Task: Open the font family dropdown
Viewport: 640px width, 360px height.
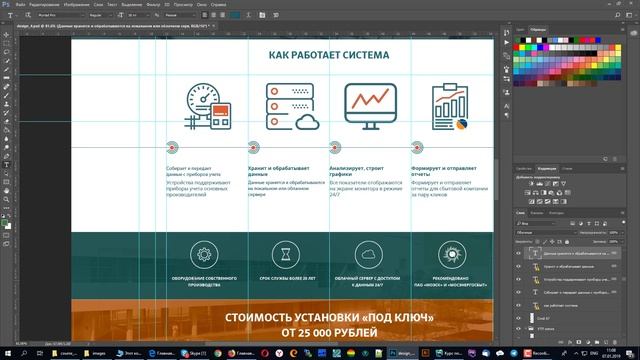Action: (60, 15)
